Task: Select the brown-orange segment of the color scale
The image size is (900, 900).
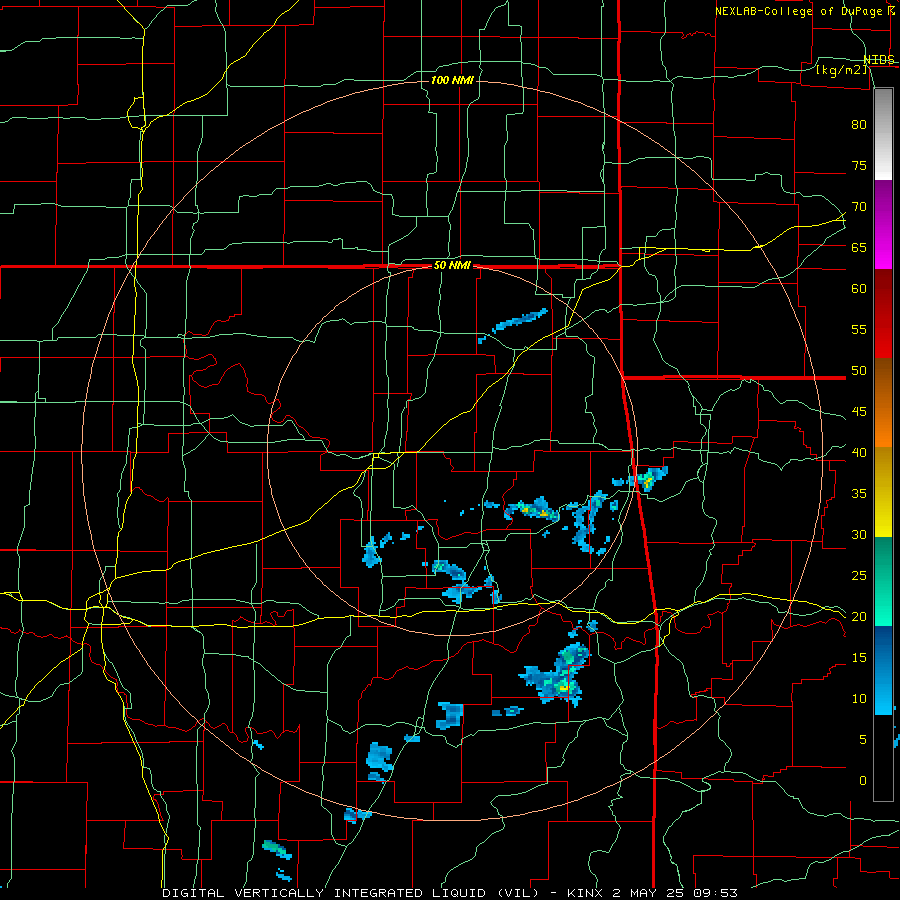Action: (883, 403)
